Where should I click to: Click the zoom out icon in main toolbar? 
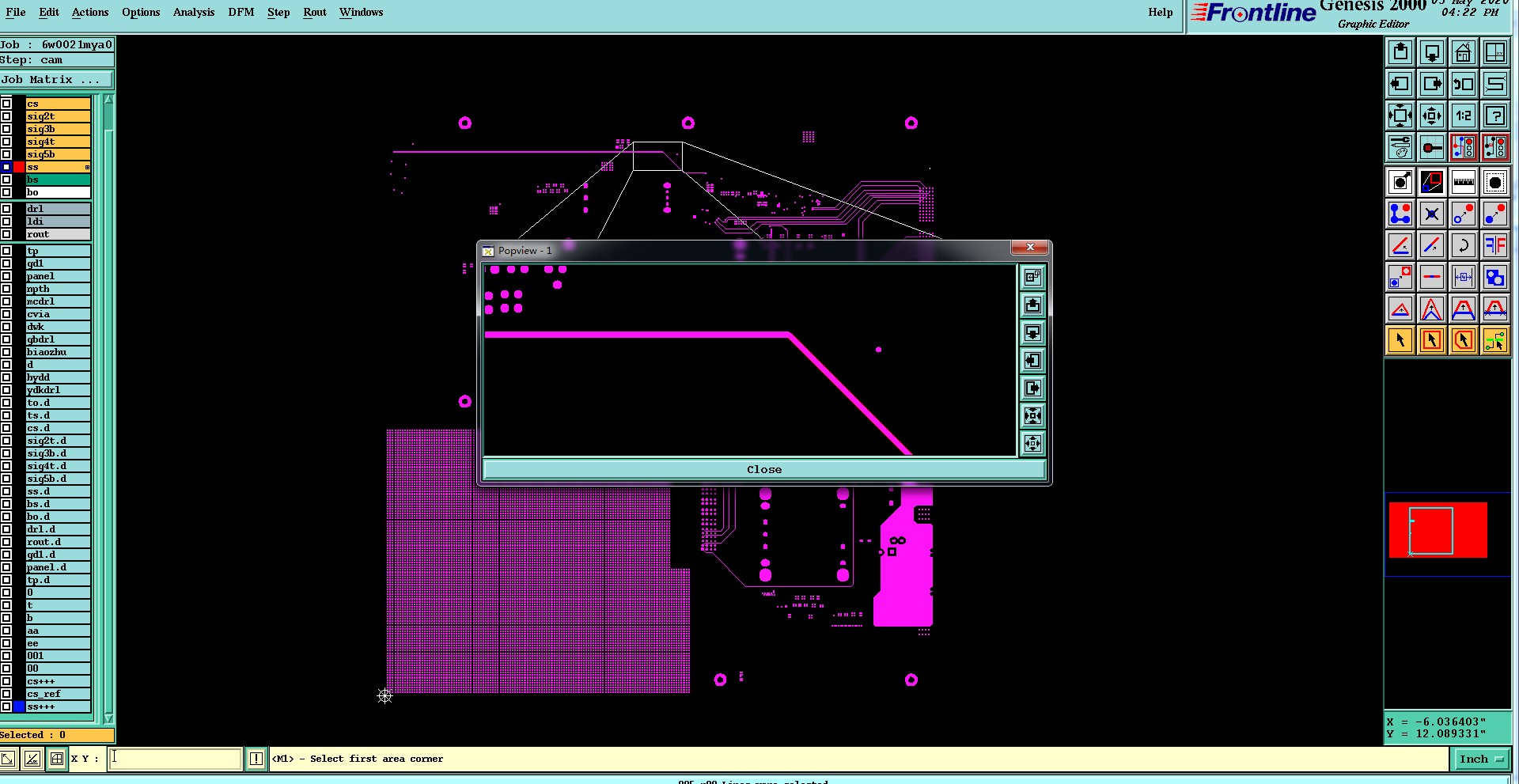[x=1432, y=116]
